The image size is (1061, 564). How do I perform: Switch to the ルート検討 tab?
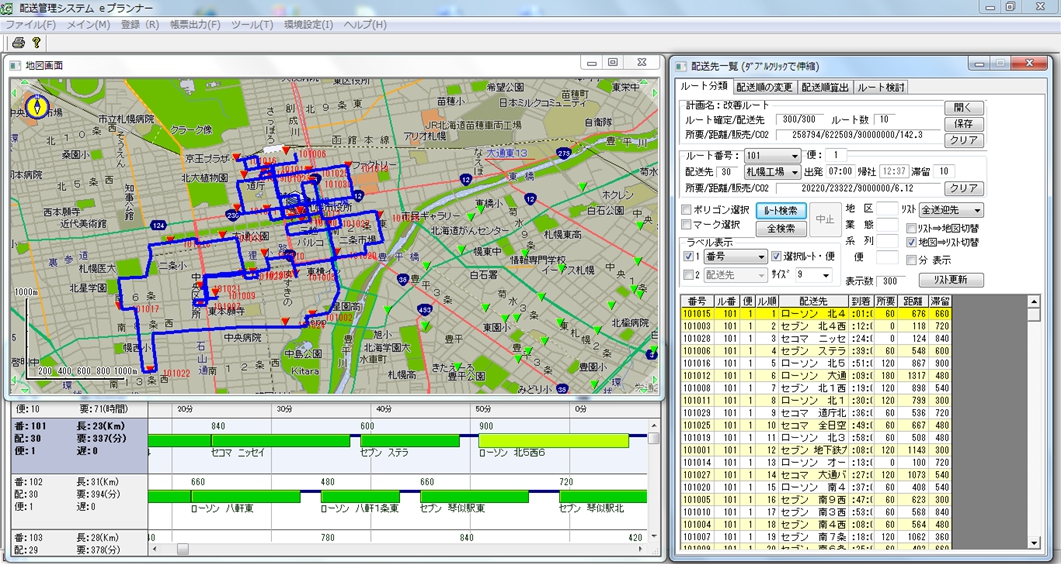point(880,87)
